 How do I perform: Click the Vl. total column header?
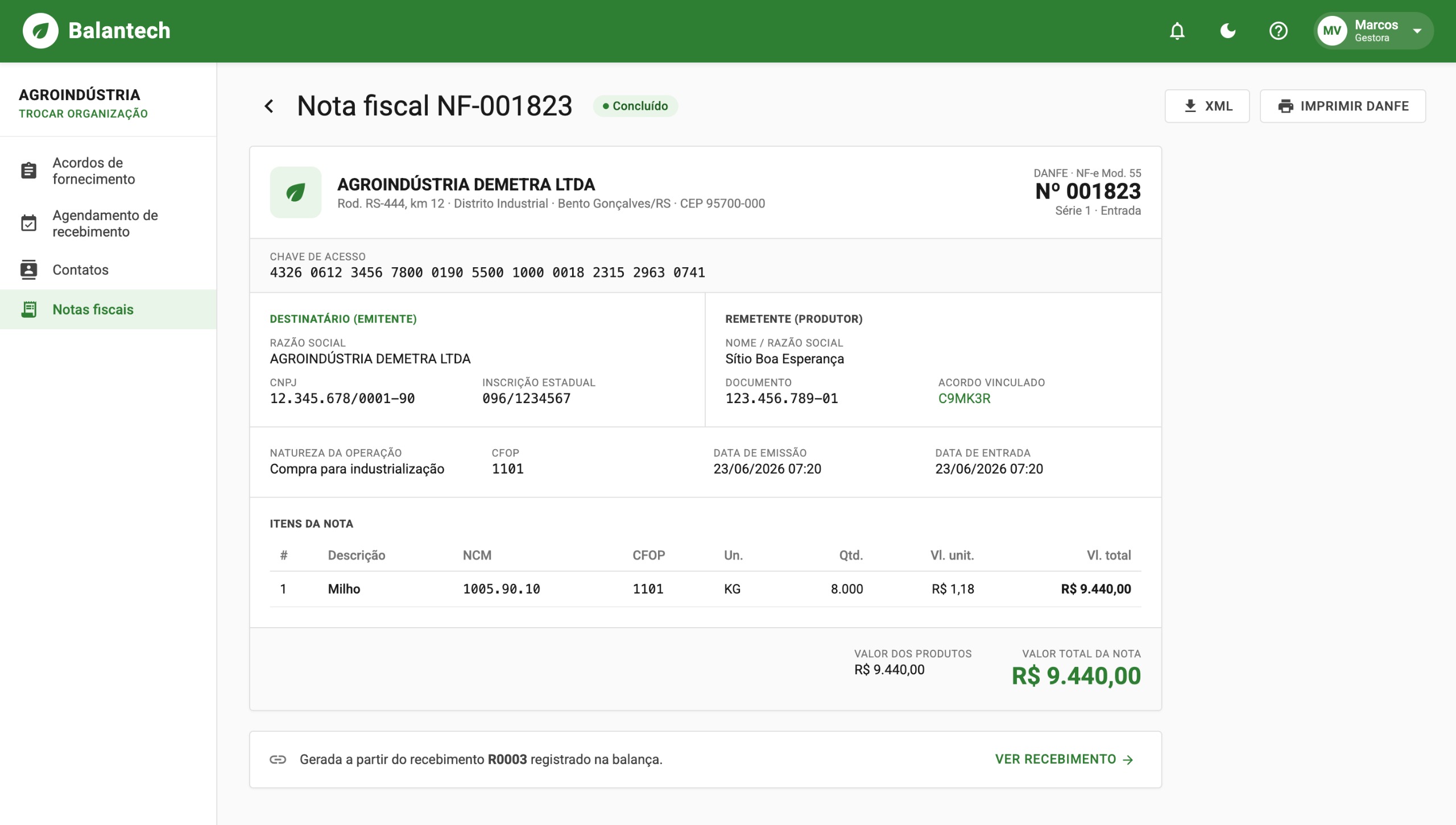tap(1108, 555)
